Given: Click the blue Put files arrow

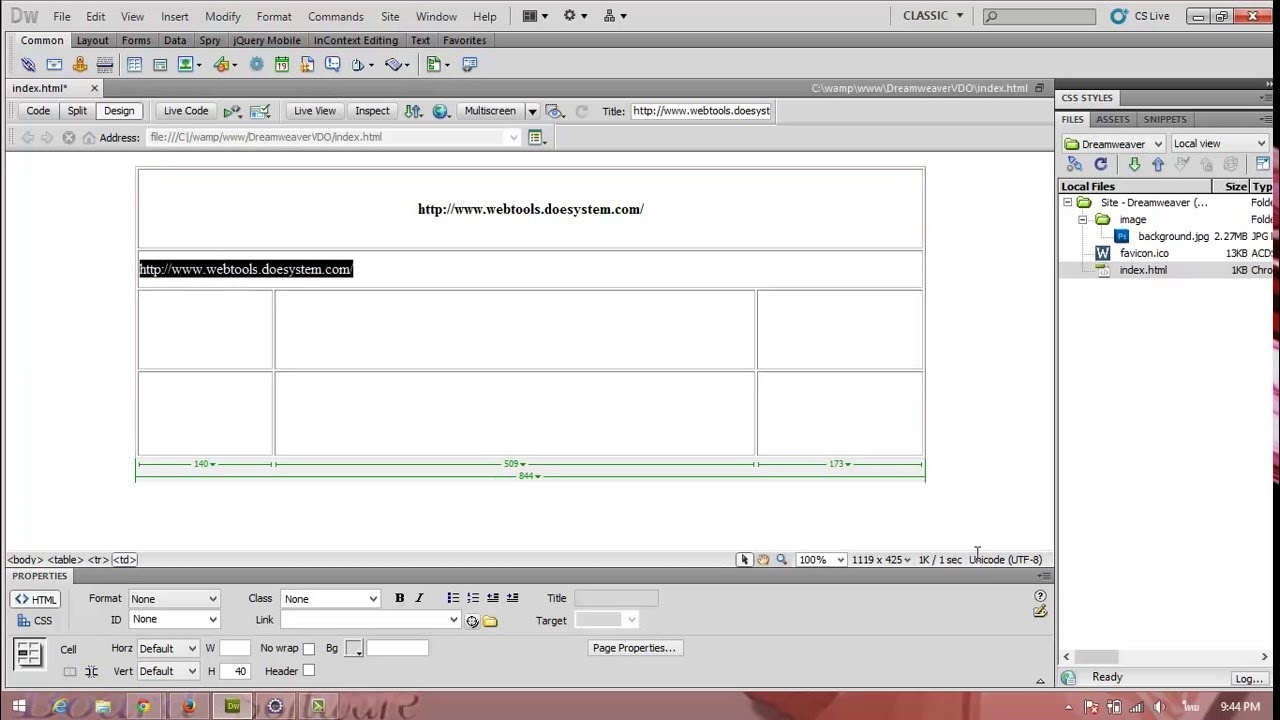Looking at the screenshot, I should tap(1158, 164).
